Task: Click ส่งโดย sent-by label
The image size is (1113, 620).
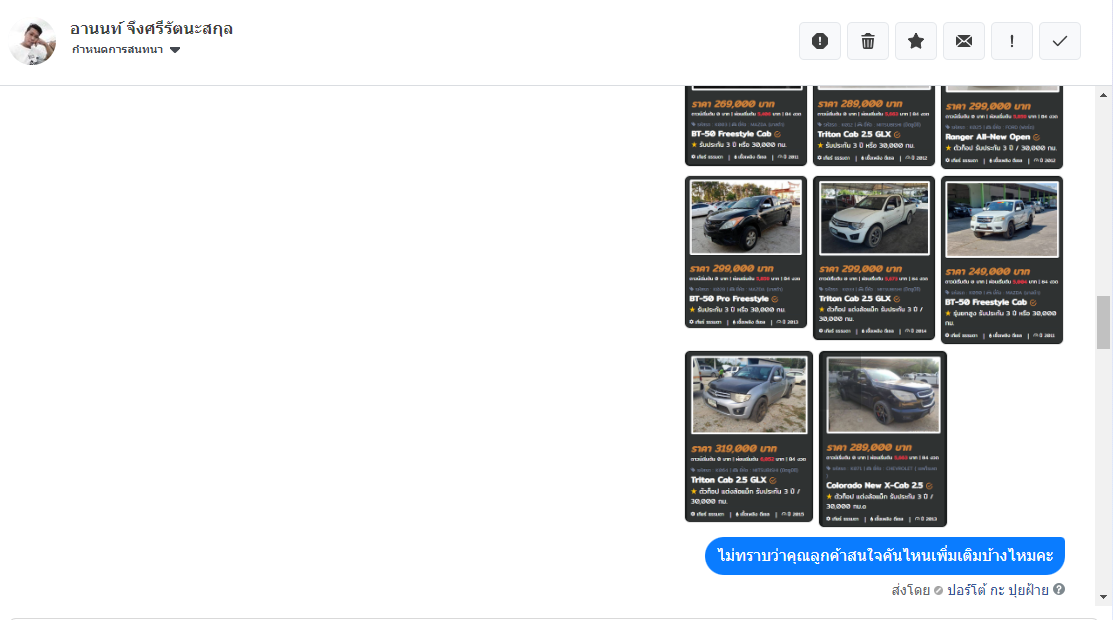Action: coord(911,589)
